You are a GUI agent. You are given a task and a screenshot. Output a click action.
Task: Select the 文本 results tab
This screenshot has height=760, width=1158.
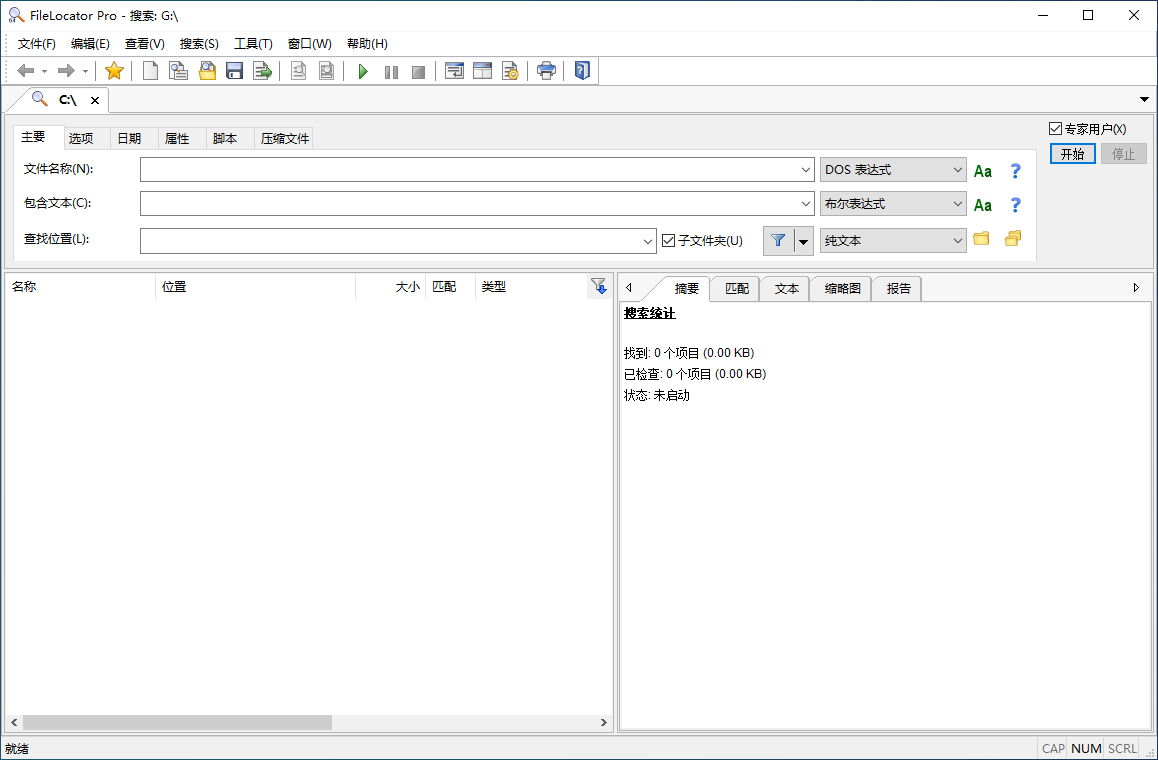click(787, 289)
